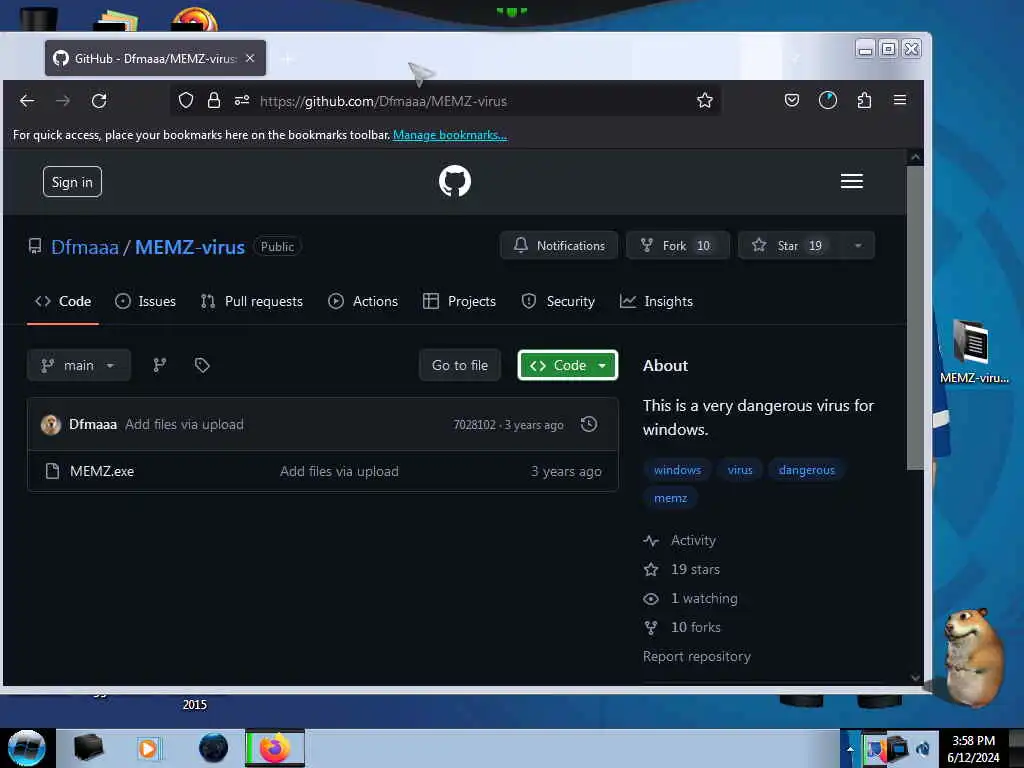Fork the repository
Image resolution: width=1024 pixels, height=768 pixels.
point(678,246)
